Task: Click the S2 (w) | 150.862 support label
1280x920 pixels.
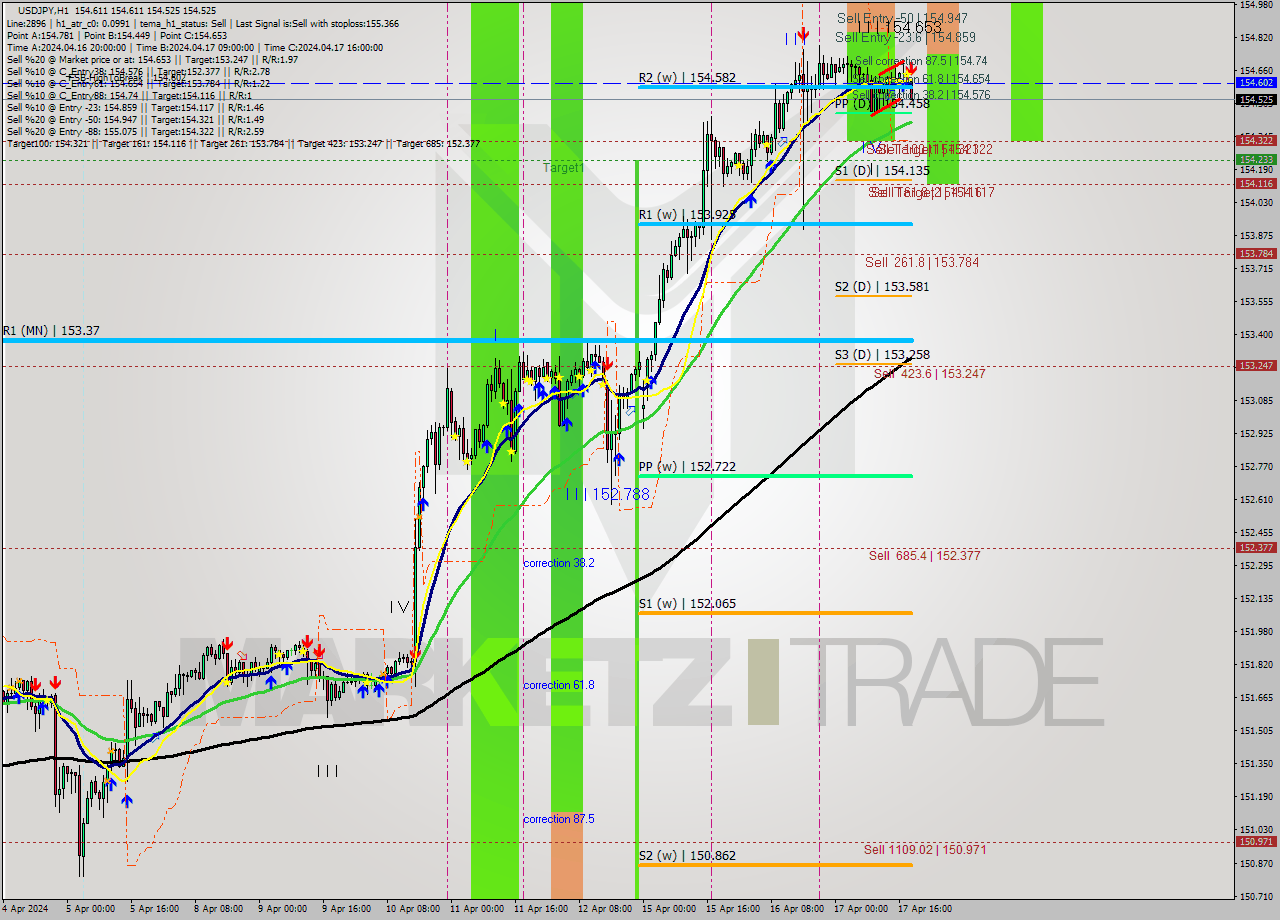Action: pos(687,855)
